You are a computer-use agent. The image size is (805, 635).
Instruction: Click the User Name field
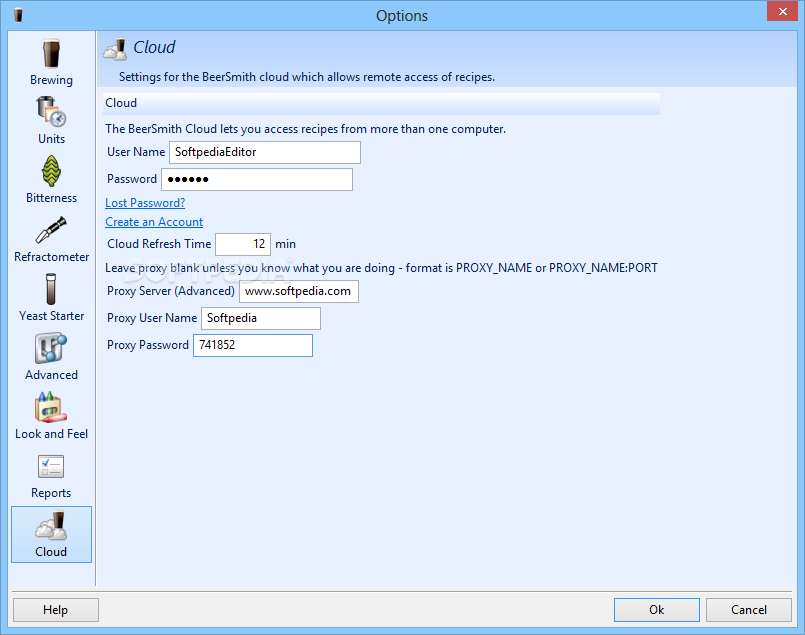(265, 152)
